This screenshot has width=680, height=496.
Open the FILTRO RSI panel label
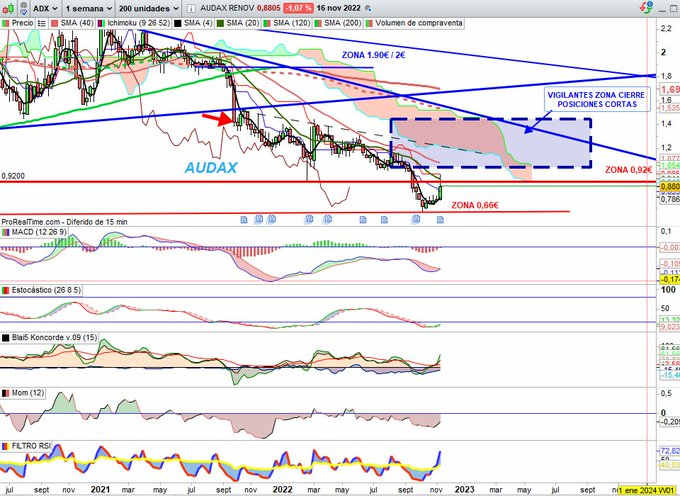31,446
